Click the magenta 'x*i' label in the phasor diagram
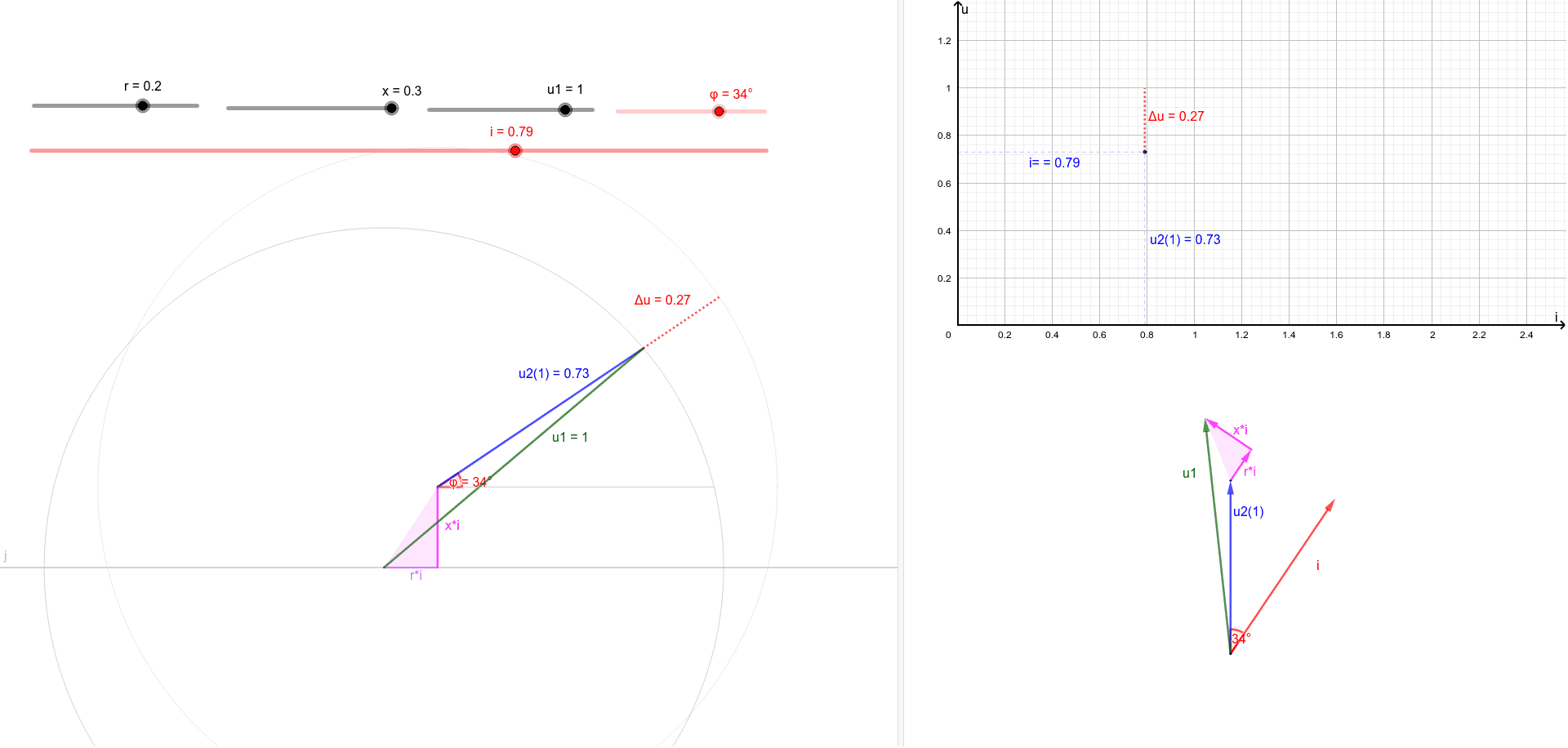The image size is (1568, 748). click(1241, 430)
